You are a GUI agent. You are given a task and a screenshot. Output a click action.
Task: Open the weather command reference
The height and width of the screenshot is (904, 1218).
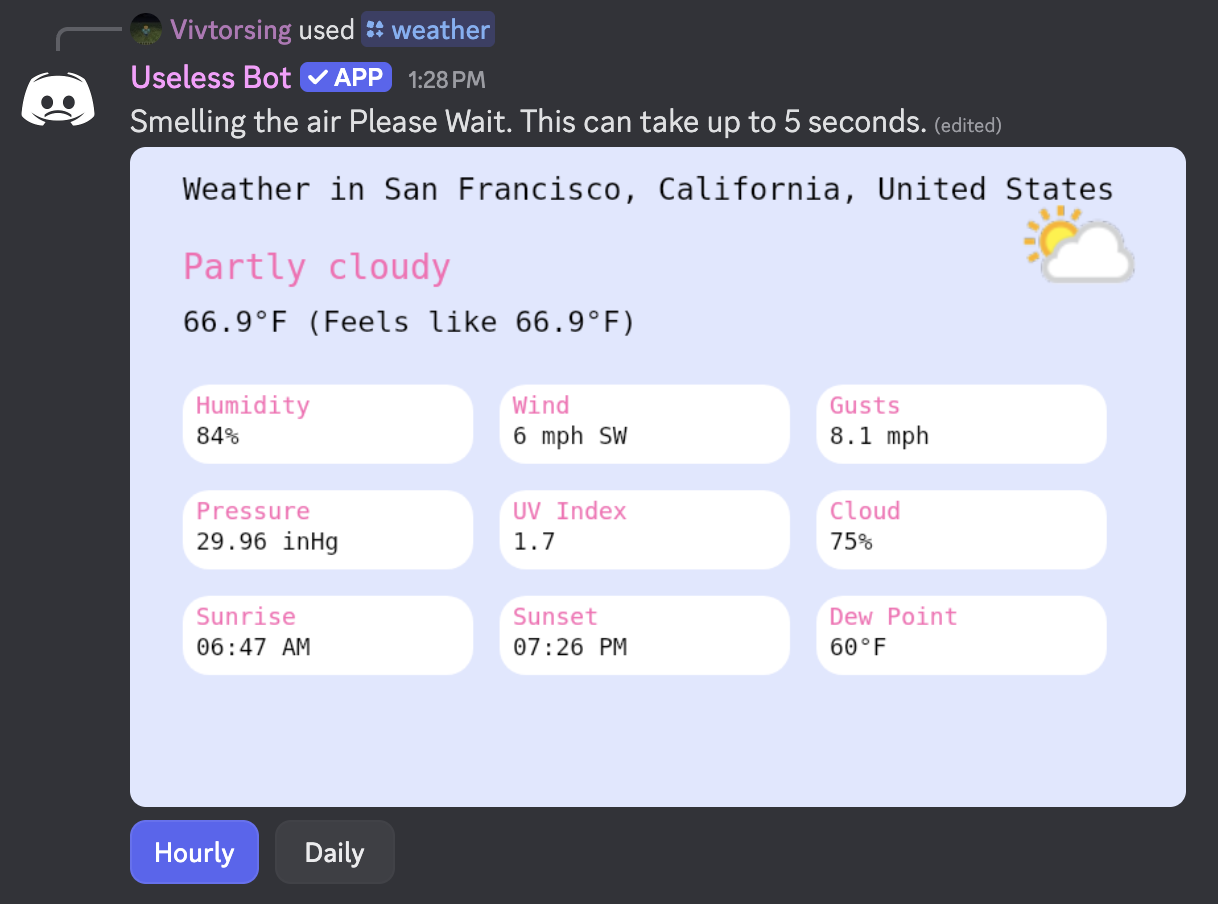[x=428, y=29]
